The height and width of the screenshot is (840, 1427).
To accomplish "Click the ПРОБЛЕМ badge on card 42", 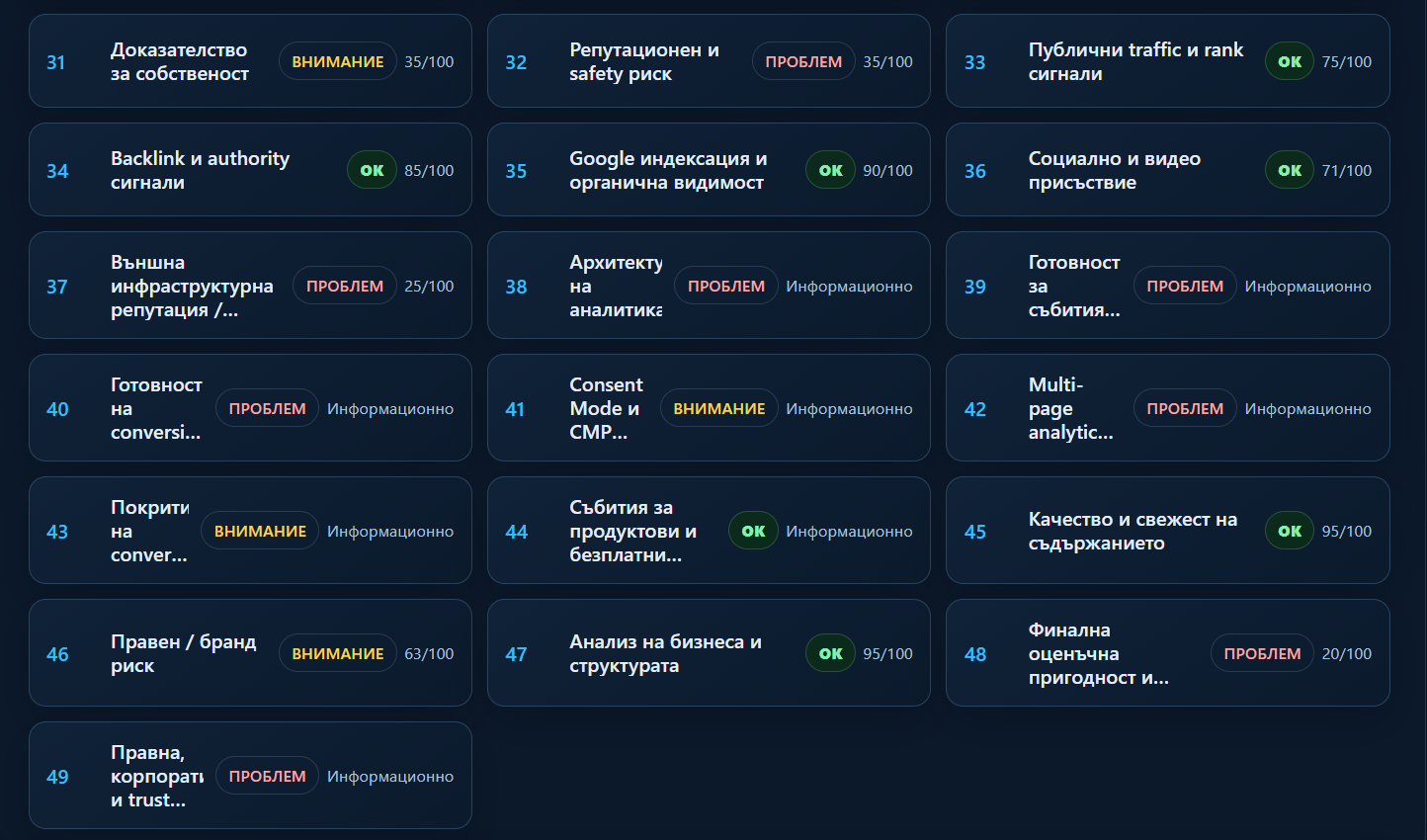I will (1185, 408).
